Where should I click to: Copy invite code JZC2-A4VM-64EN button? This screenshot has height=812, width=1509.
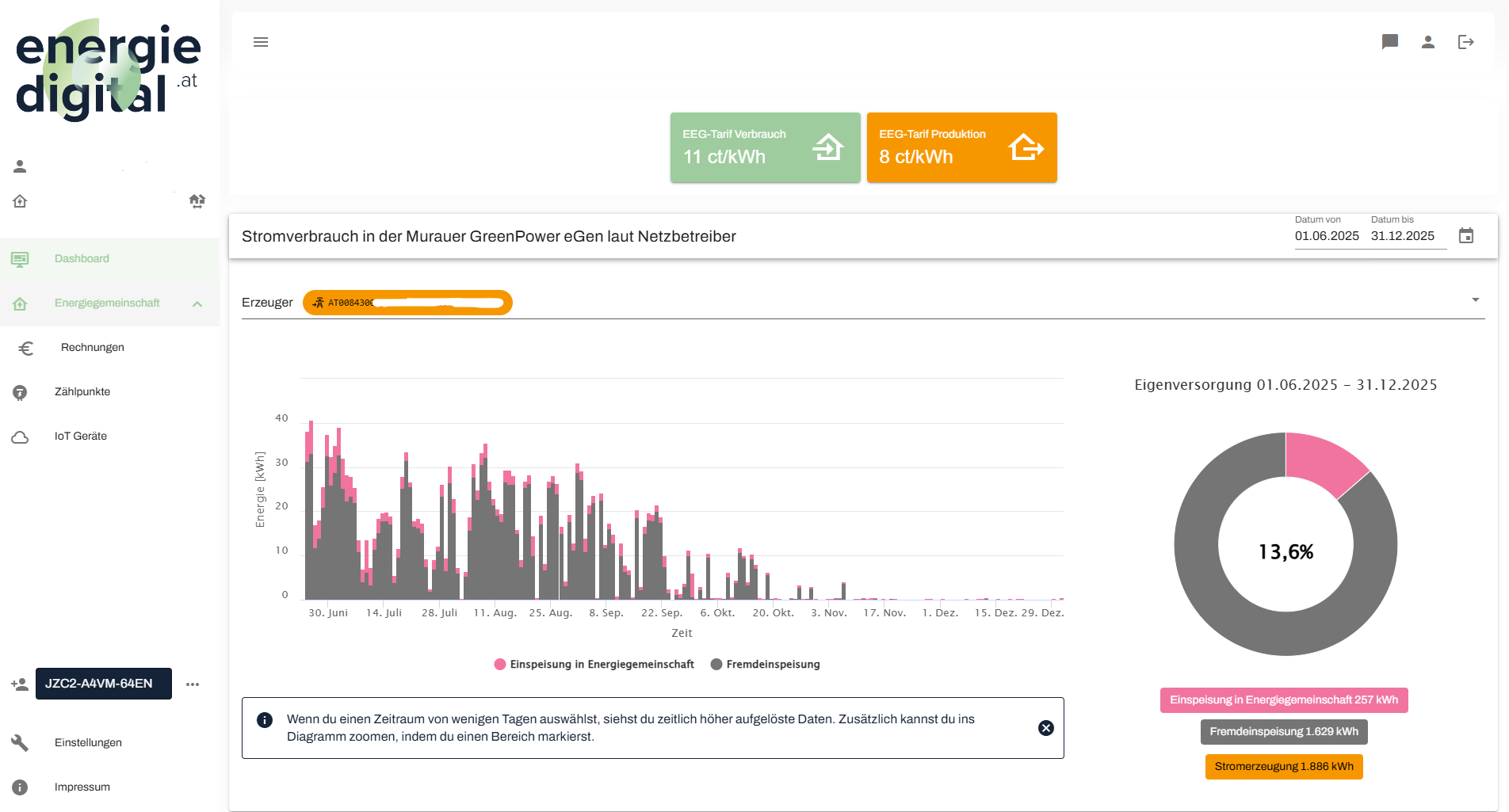[103, 684]
